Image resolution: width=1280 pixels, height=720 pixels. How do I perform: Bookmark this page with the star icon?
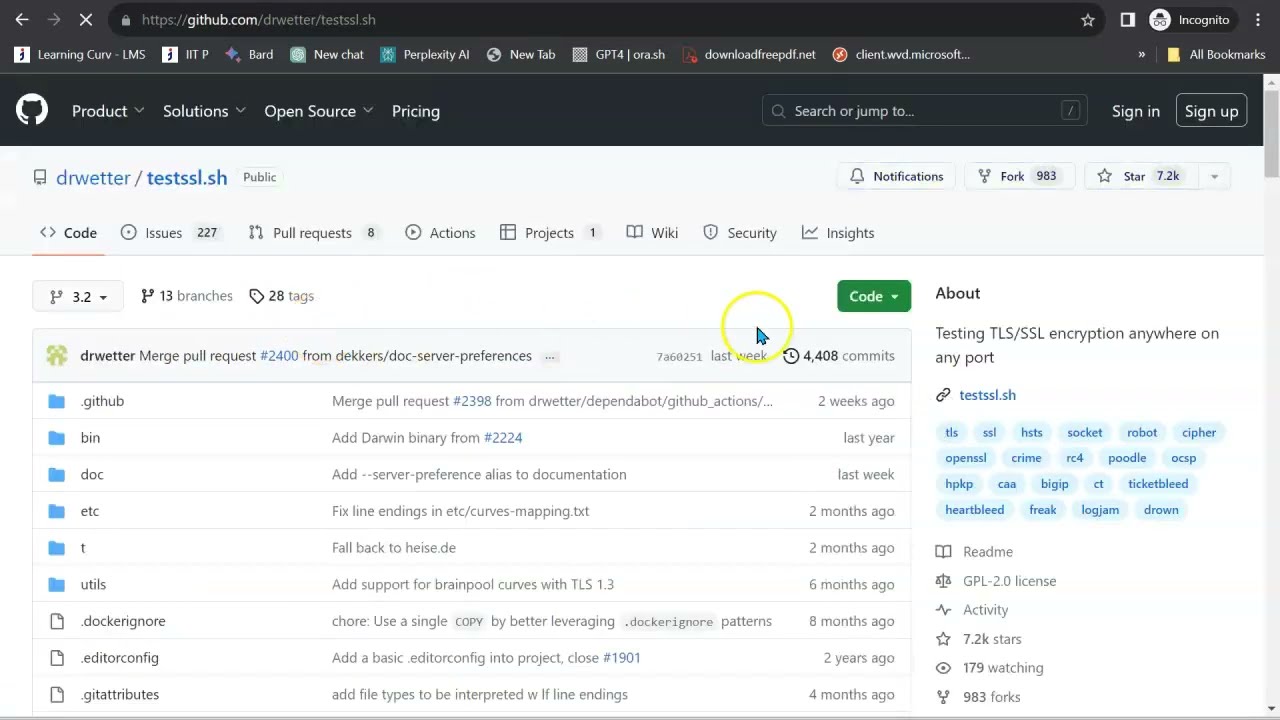point(1087,20)
